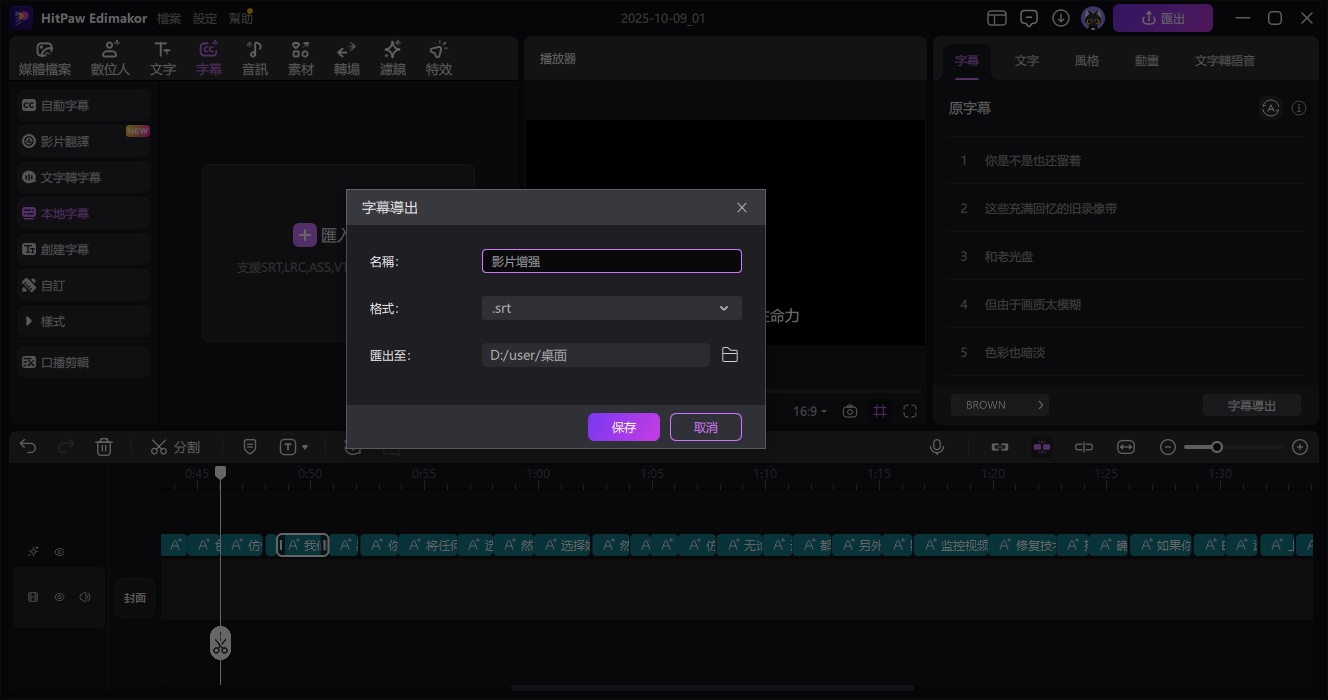Click the folder icon to browse export location
This screenshot has height=700, width=1328.
coord(730,355)
